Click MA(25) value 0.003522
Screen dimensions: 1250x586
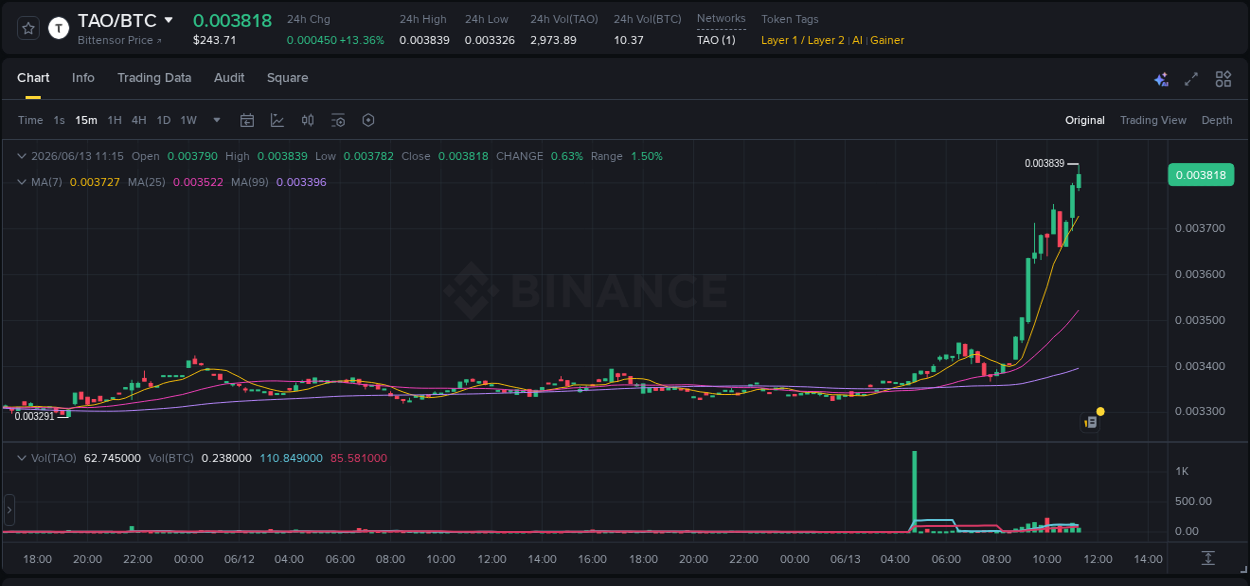coord(198,182)
